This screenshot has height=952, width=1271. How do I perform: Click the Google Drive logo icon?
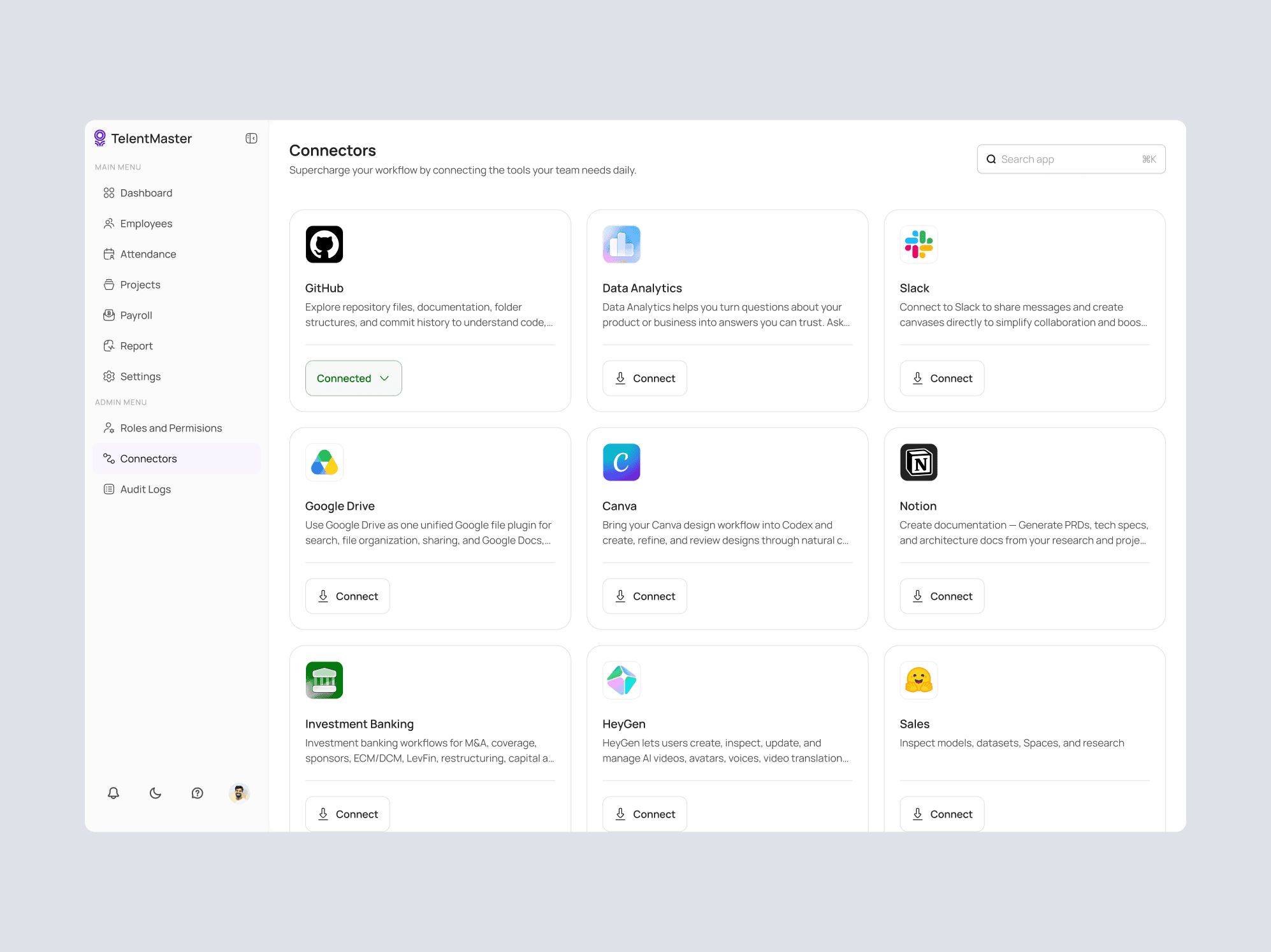click(324, 462)
